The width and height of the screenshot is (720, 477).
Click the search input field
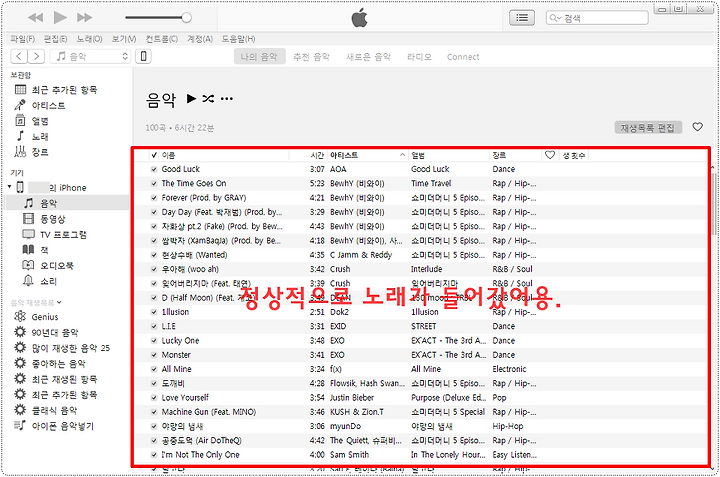(x=597, y=18)
